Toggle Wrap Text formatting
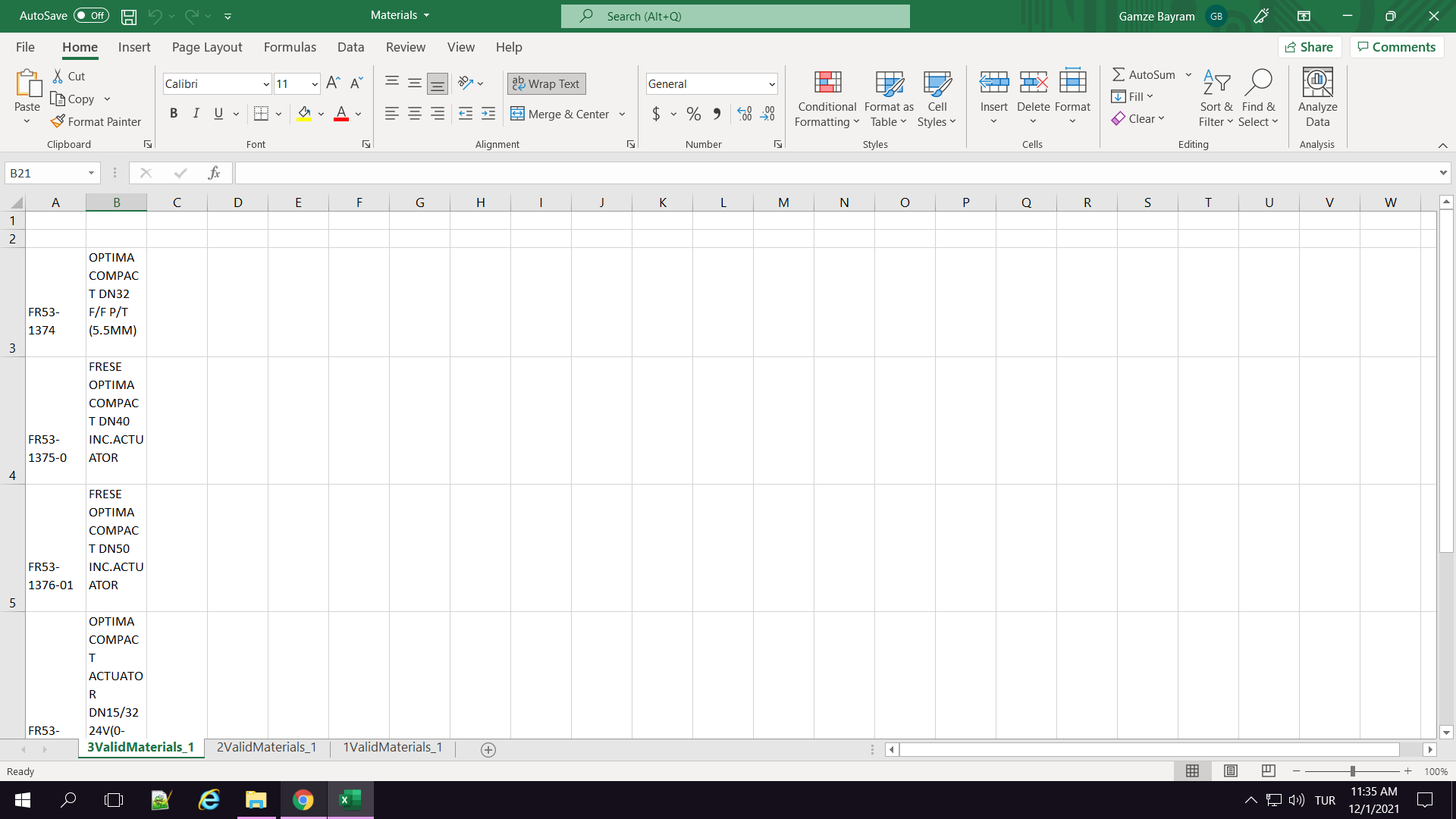1456x819 pixels. click(547, 83)
